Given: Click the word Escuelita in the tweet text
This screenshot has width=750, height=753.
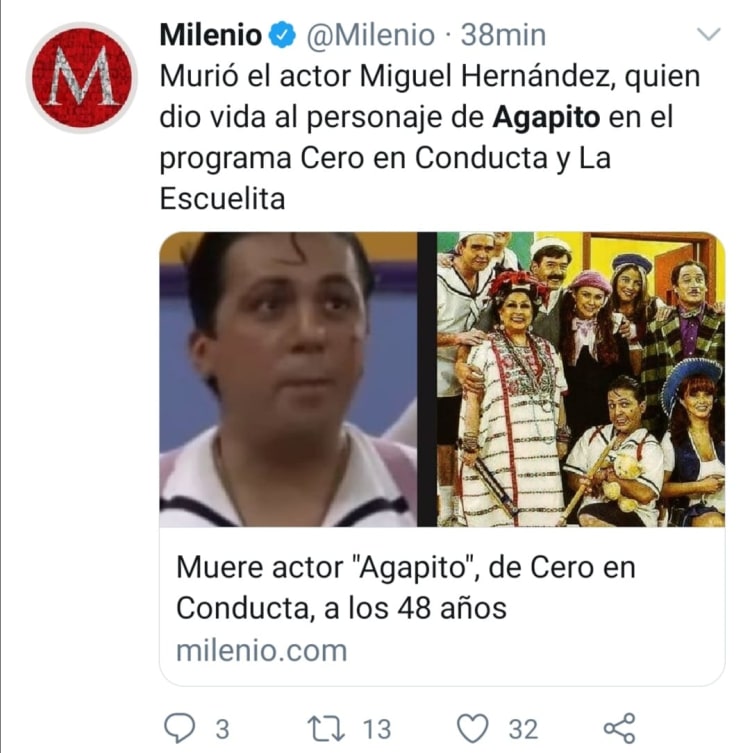Looking at the screenshot, I should click(x=222, y=199).
